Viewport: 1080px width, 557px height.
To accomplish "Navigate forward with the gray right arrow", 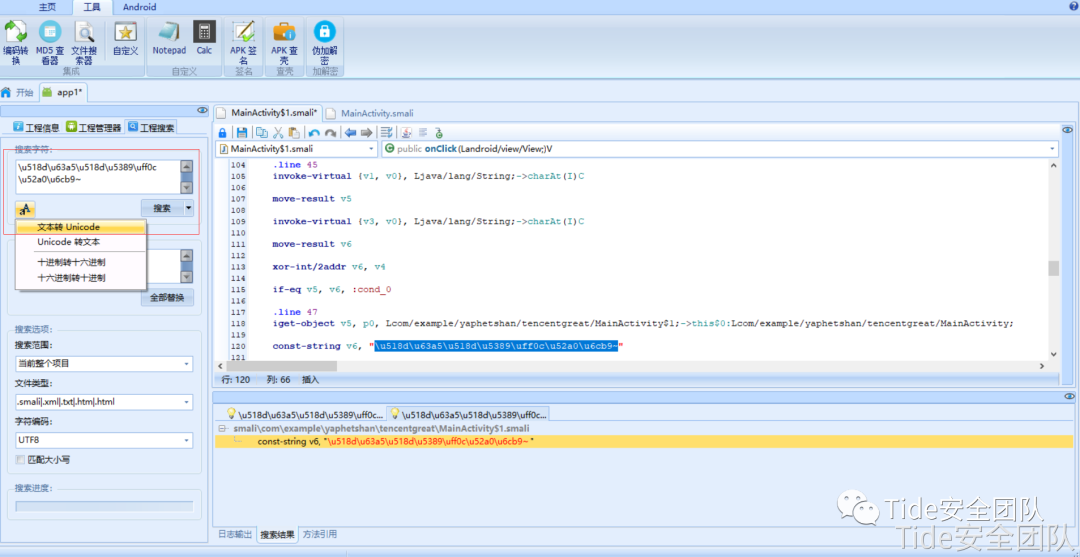I will point(366,133).
